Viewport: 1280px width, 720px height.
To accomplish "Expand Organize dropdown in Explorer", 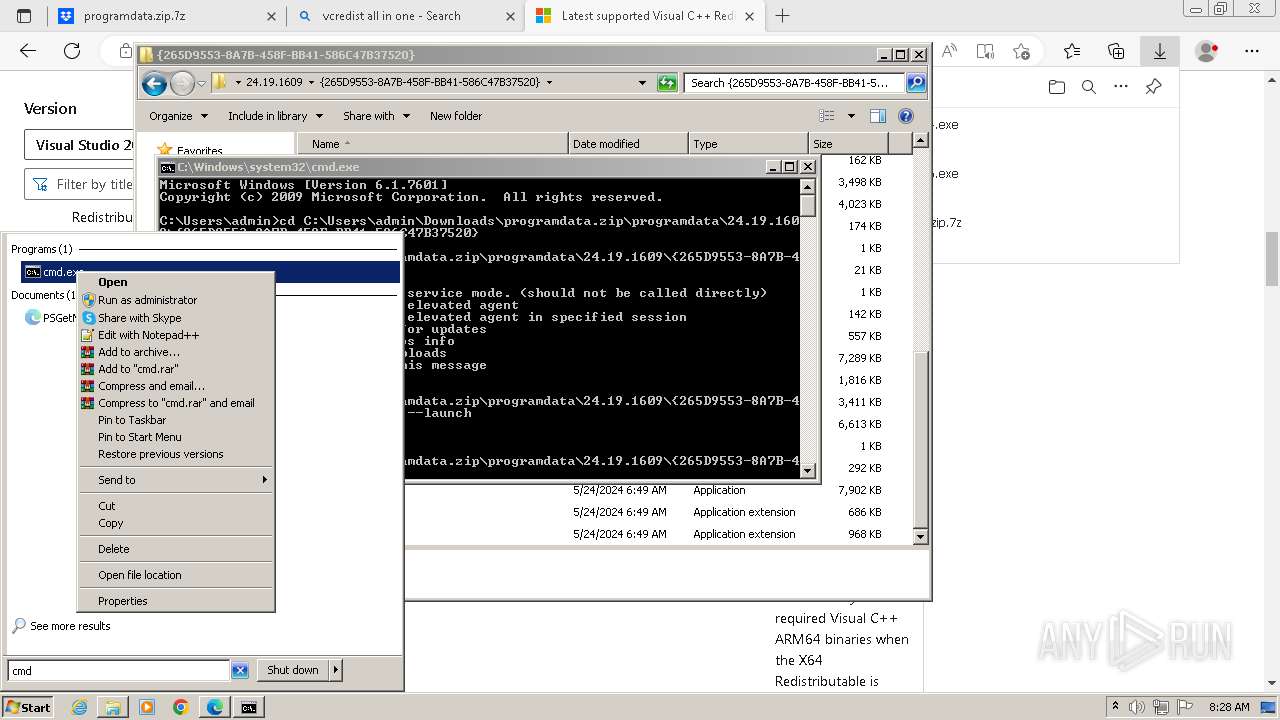I will [x=178, y=116].
